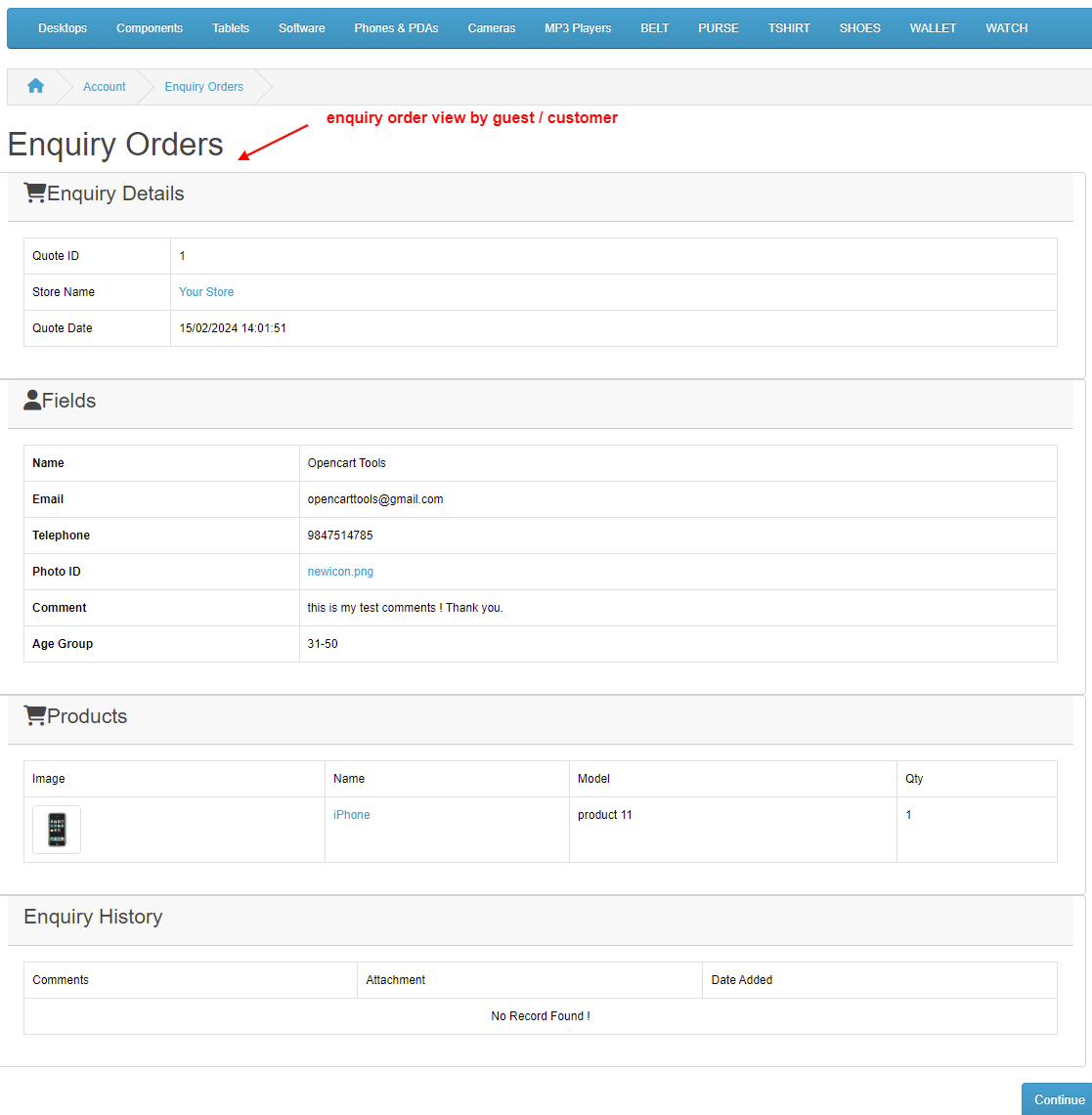This screenshot has height=1115, width=1092.
Task: Click the Age Group label cell
Action: tap(161, 644)
